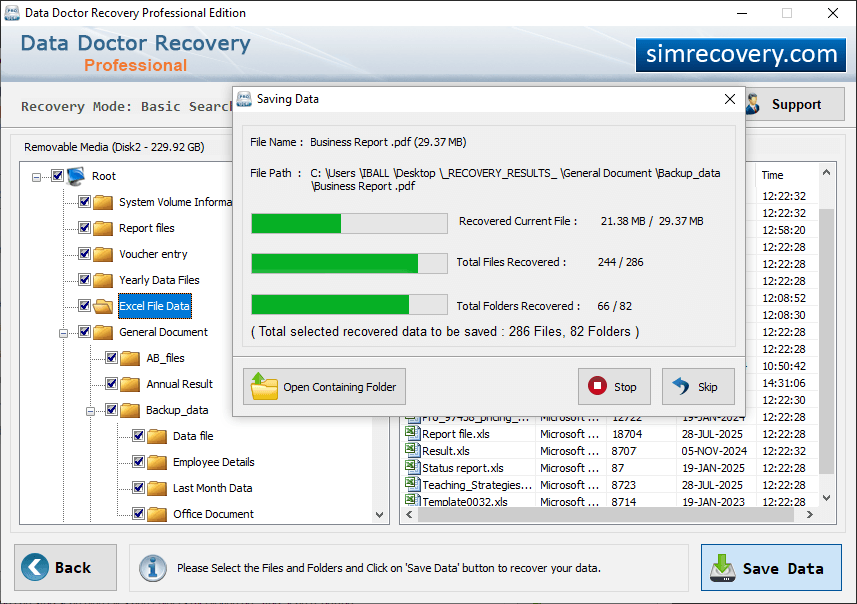This screenshot has height=604, width=857.
Task: Click the Data file folder icon
Action: (157, 436)
